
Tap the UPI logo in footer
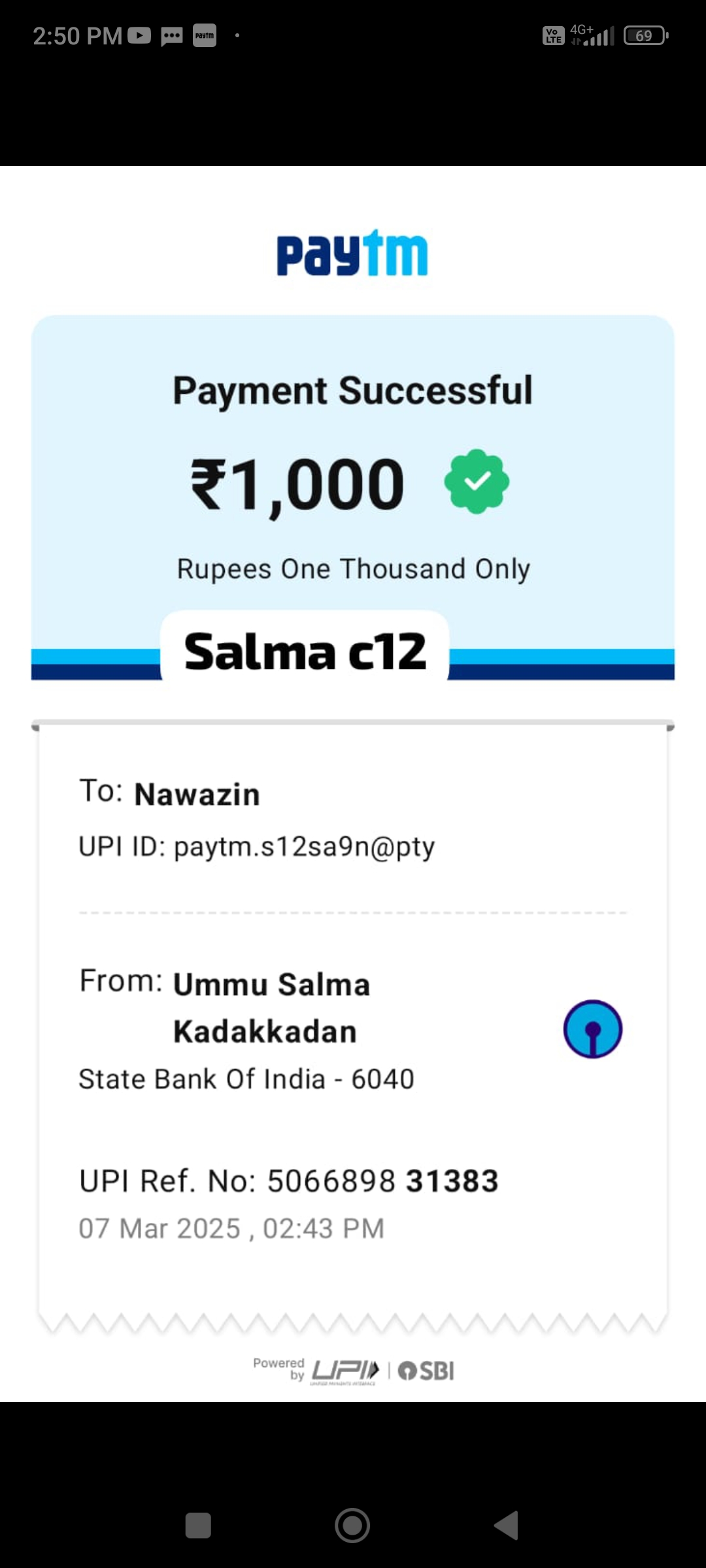pos(345,1370)
